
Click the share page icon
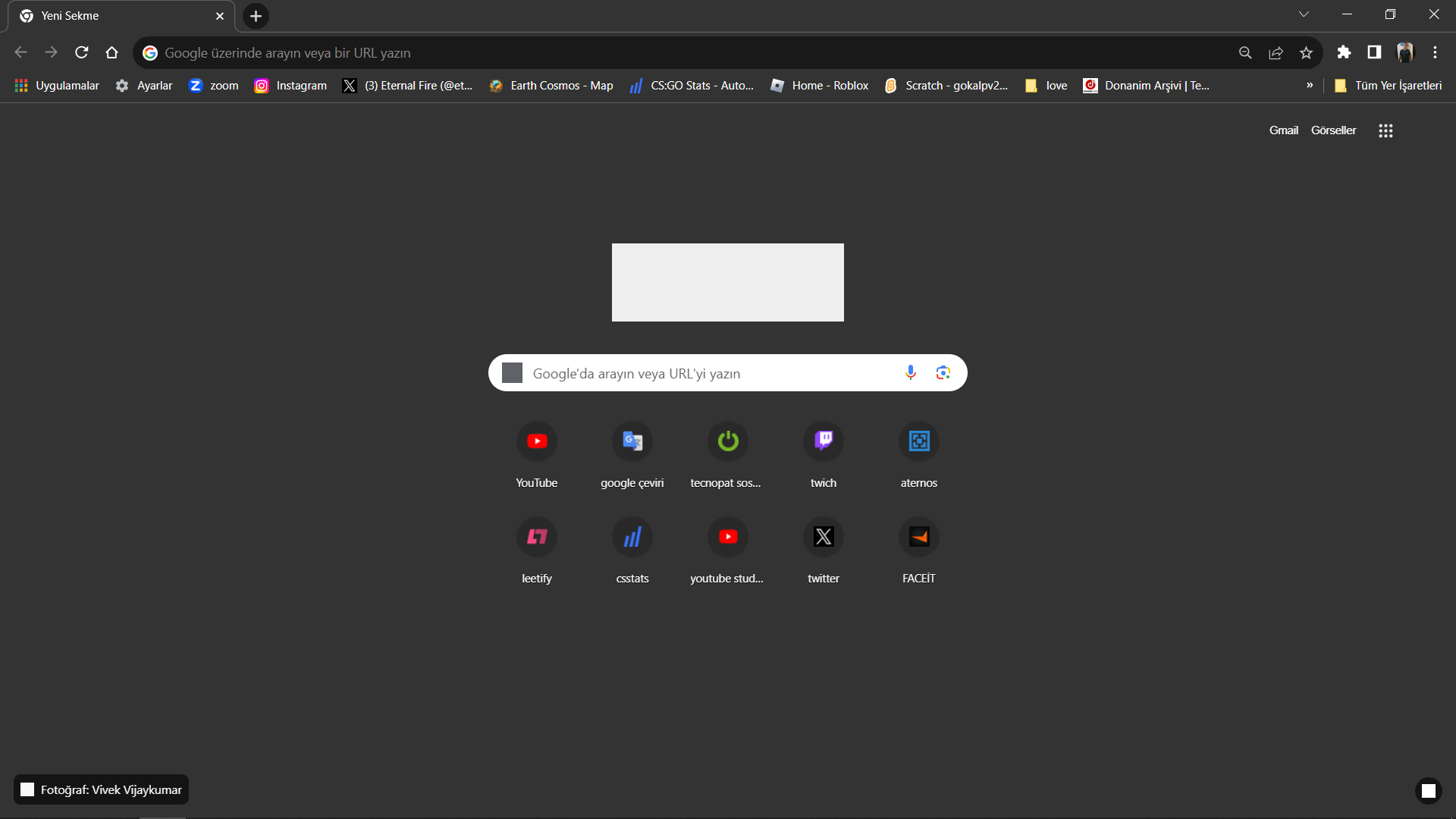tap(1276, 52)
